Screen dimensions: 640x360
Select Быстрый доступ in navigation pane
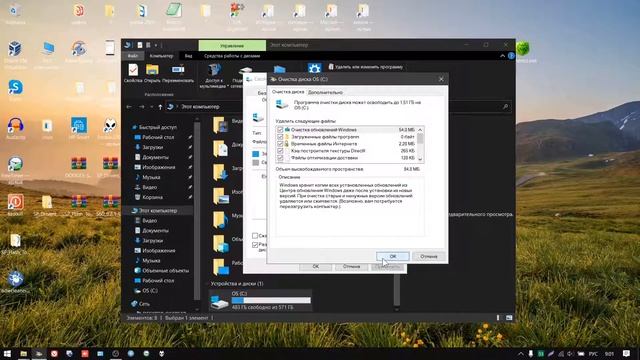(158, 127)
